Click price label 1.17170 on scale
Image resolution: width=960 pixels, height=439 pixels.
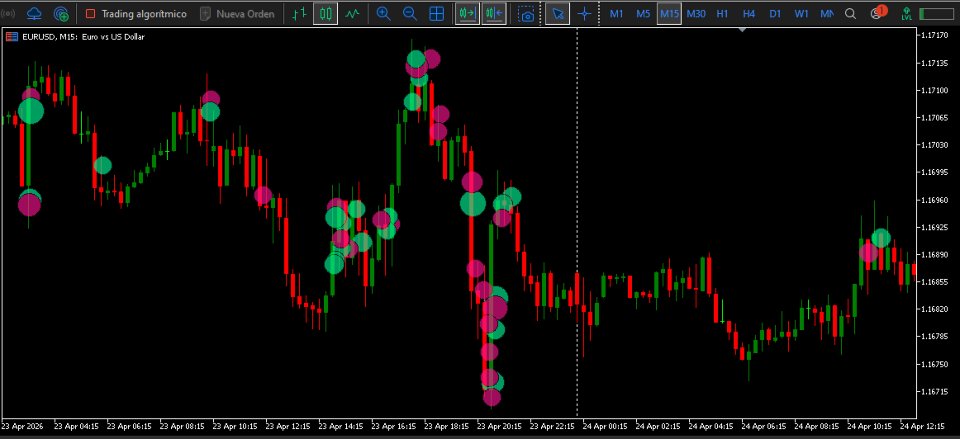click(933, 36)
